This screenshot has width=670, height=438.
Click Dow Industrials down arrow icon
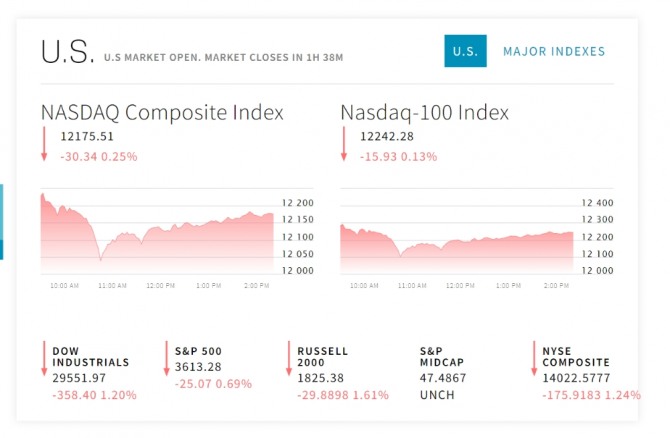[x=45, y=360]
